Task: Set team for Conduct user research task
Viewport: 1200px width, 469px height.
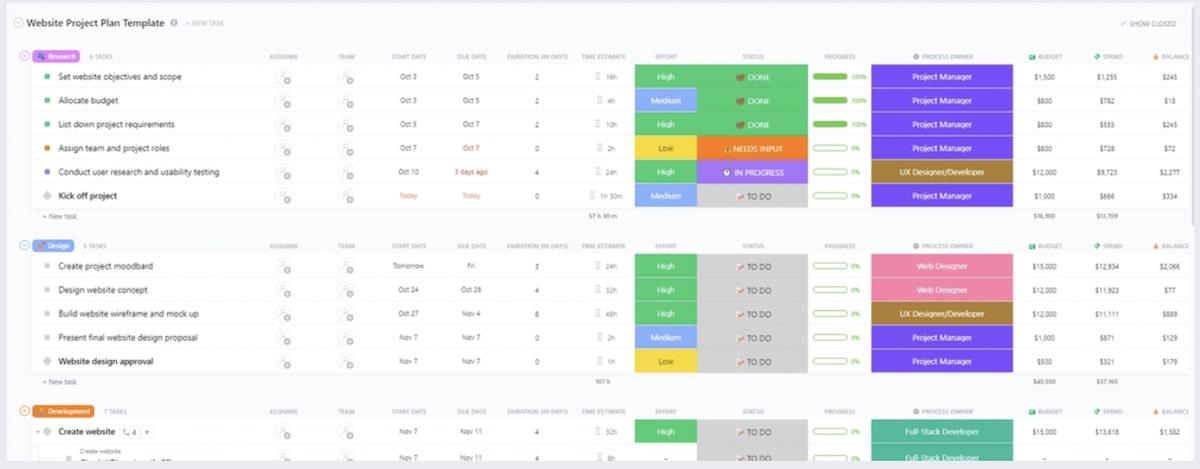Action: 346,172
